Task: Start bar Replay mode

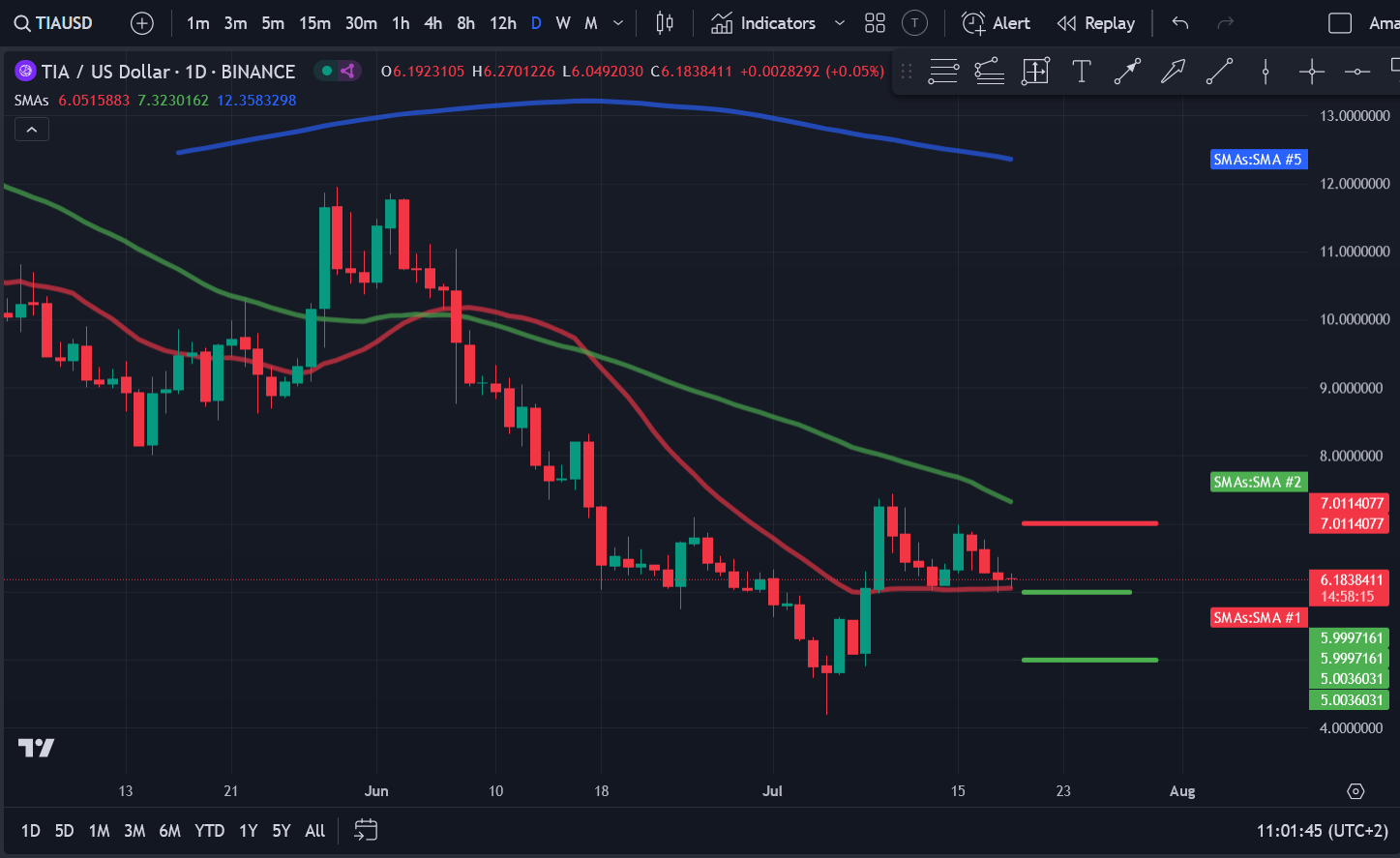Action: click(1095, 23)
